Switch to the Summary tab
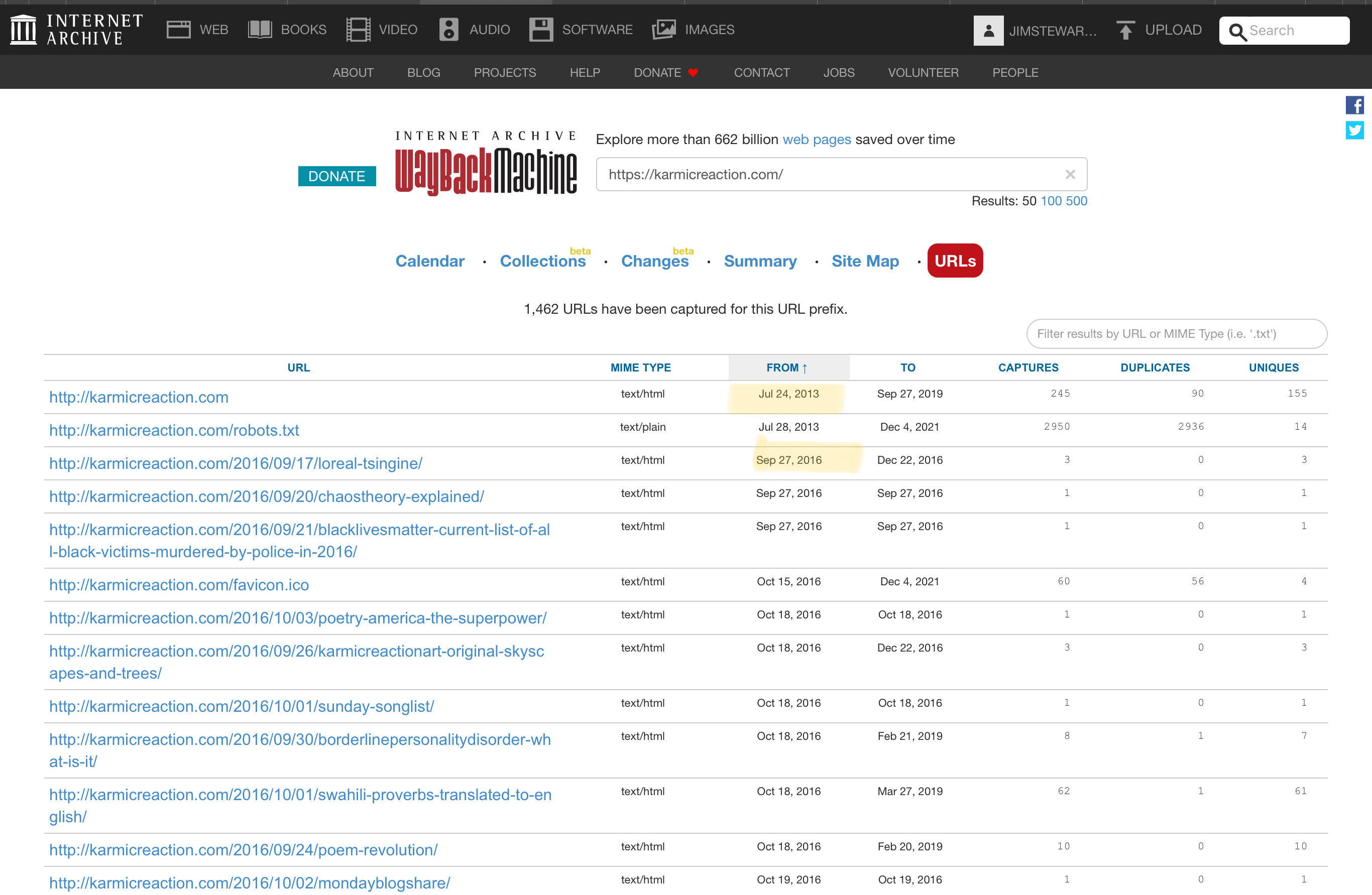The image size is (1372, 895). pyautogui.click(x=760, y=261)
